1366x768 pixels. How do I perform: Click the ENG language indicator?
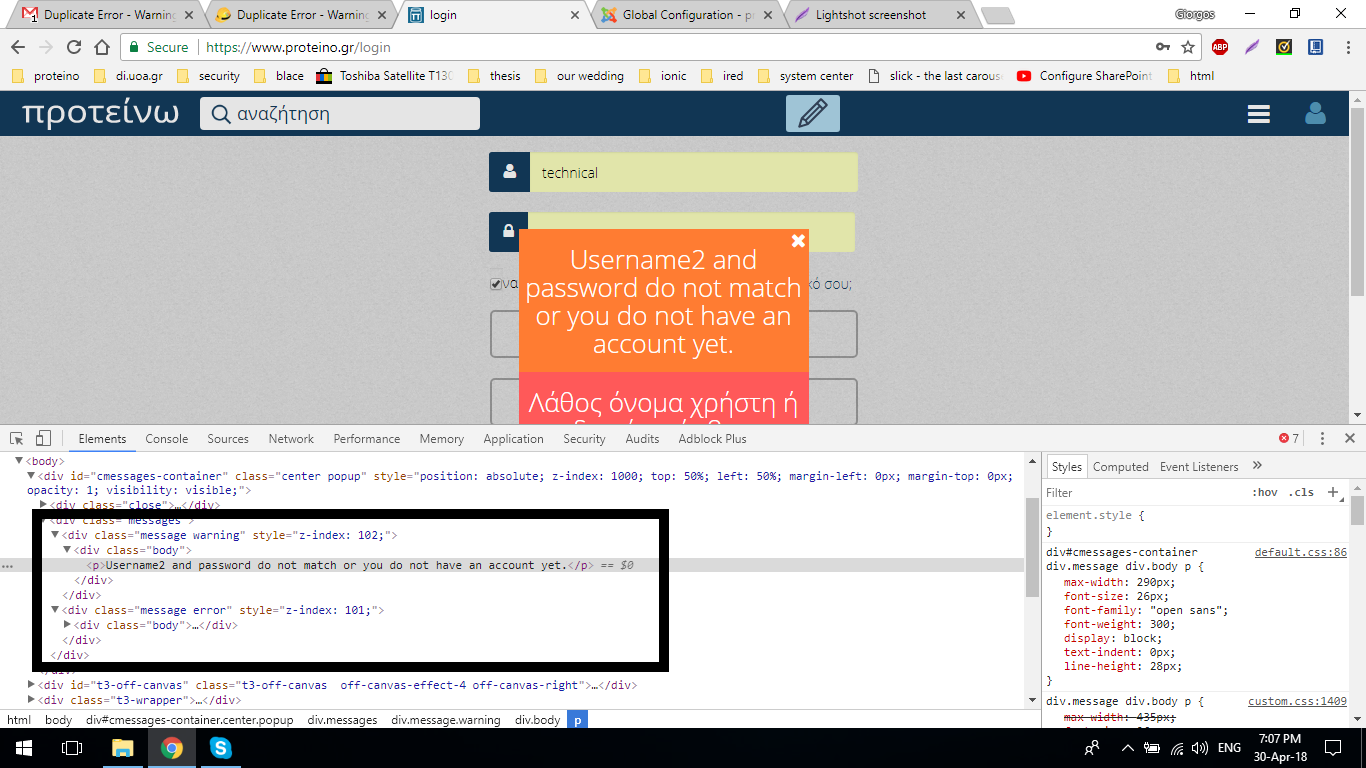click(1229, 748)
